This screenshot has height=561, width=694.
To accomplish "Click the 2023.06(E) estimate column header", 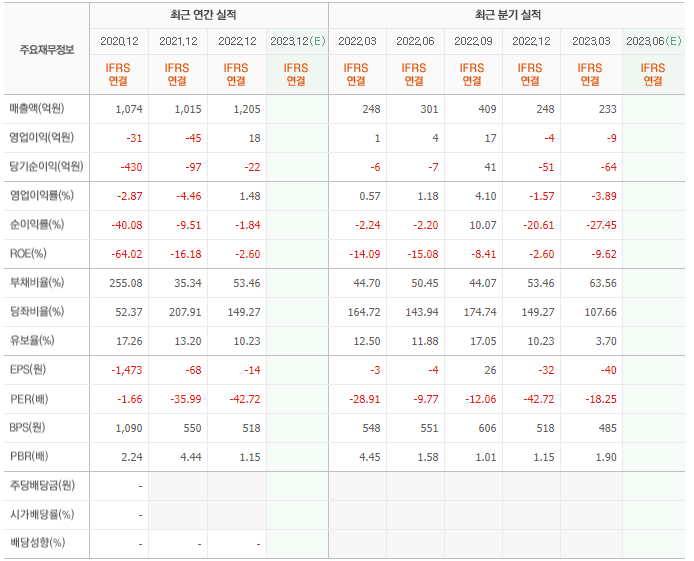I will (x=654, y=41).
